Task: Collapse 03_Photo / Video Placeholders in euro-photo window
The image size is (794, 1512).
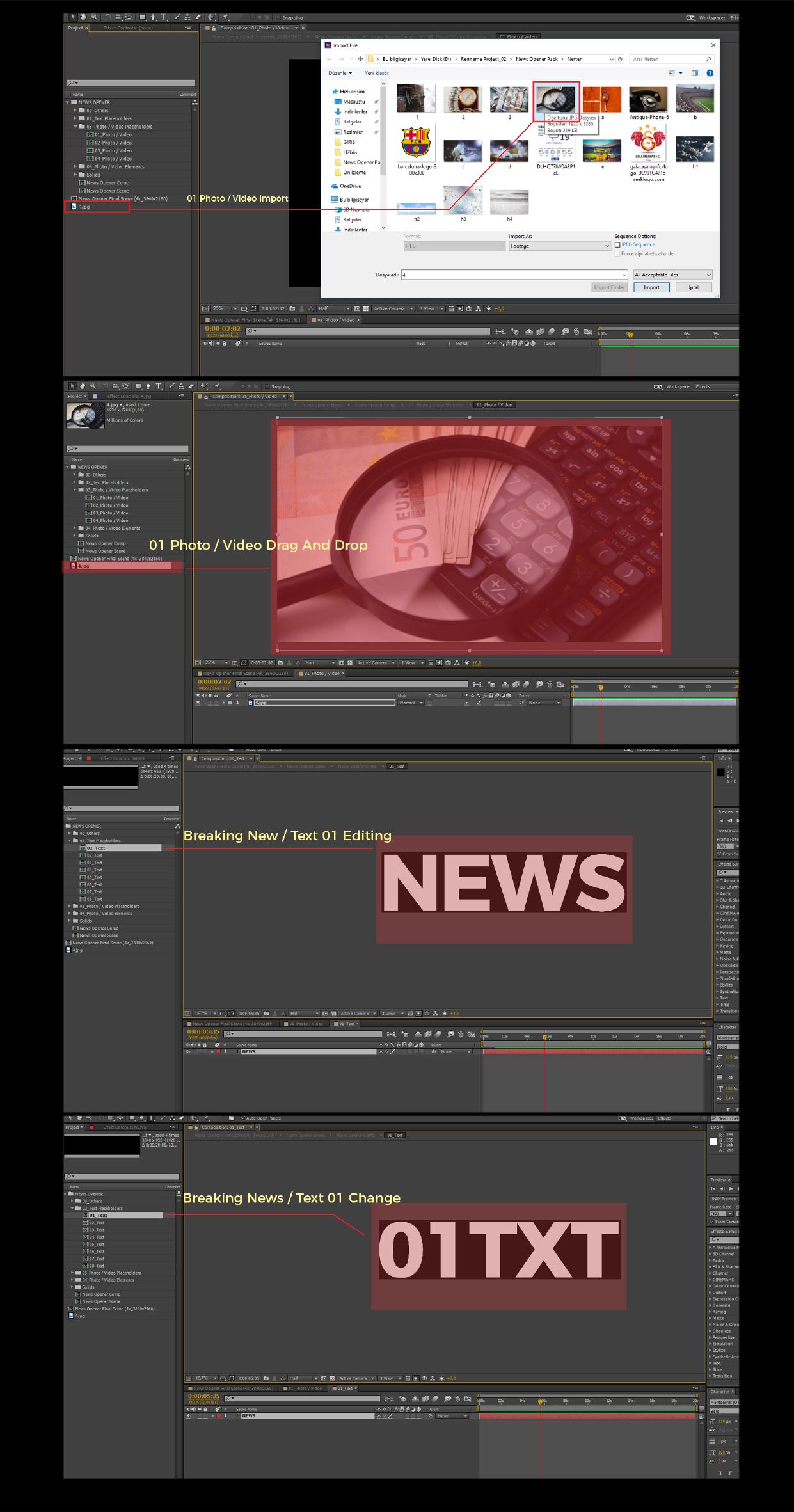Action: 75,490
